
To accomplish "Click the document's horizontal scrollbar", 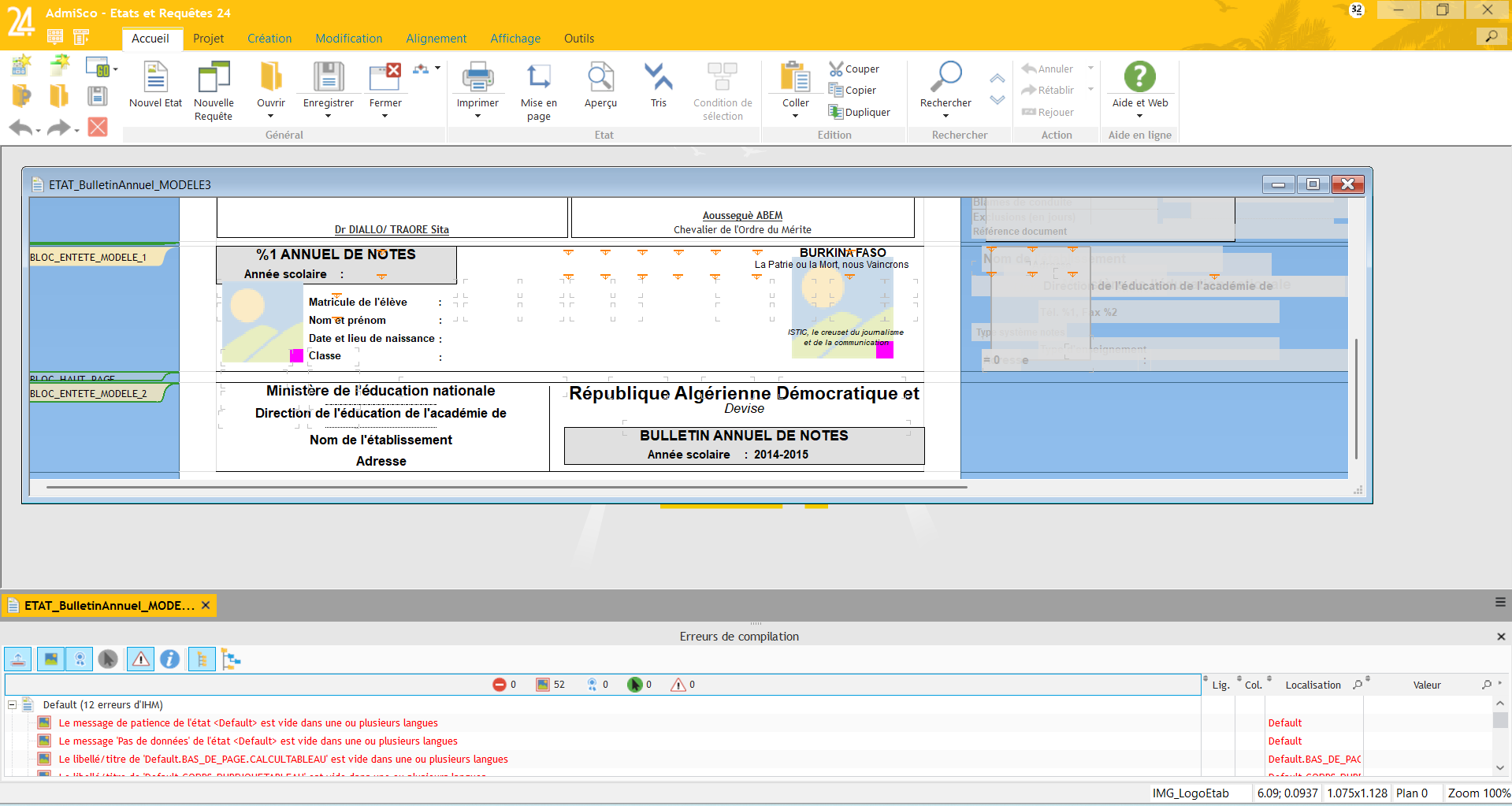I will [x=506, y=488].
